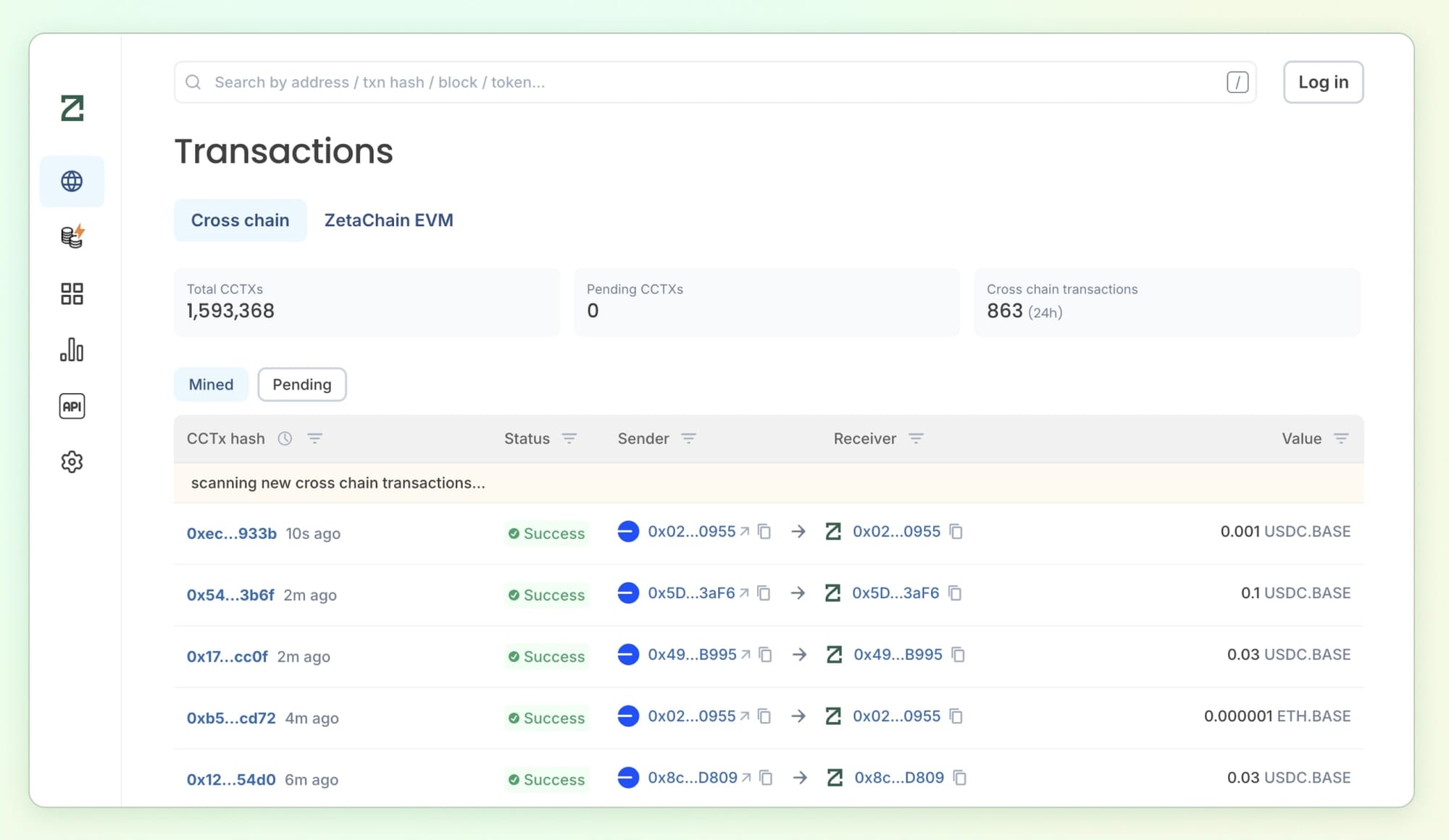Copy sender address in 0x12...54d0 row
1449x840 pixels.
(766, 778)
